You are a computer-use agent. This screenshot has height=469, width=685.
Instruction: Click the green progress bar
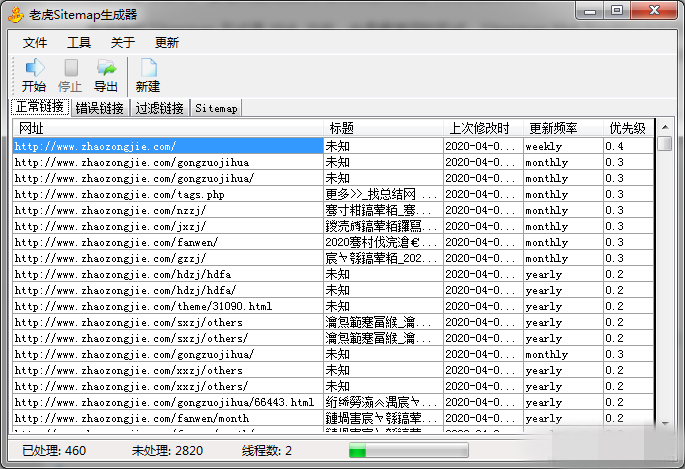click(408, 450)
